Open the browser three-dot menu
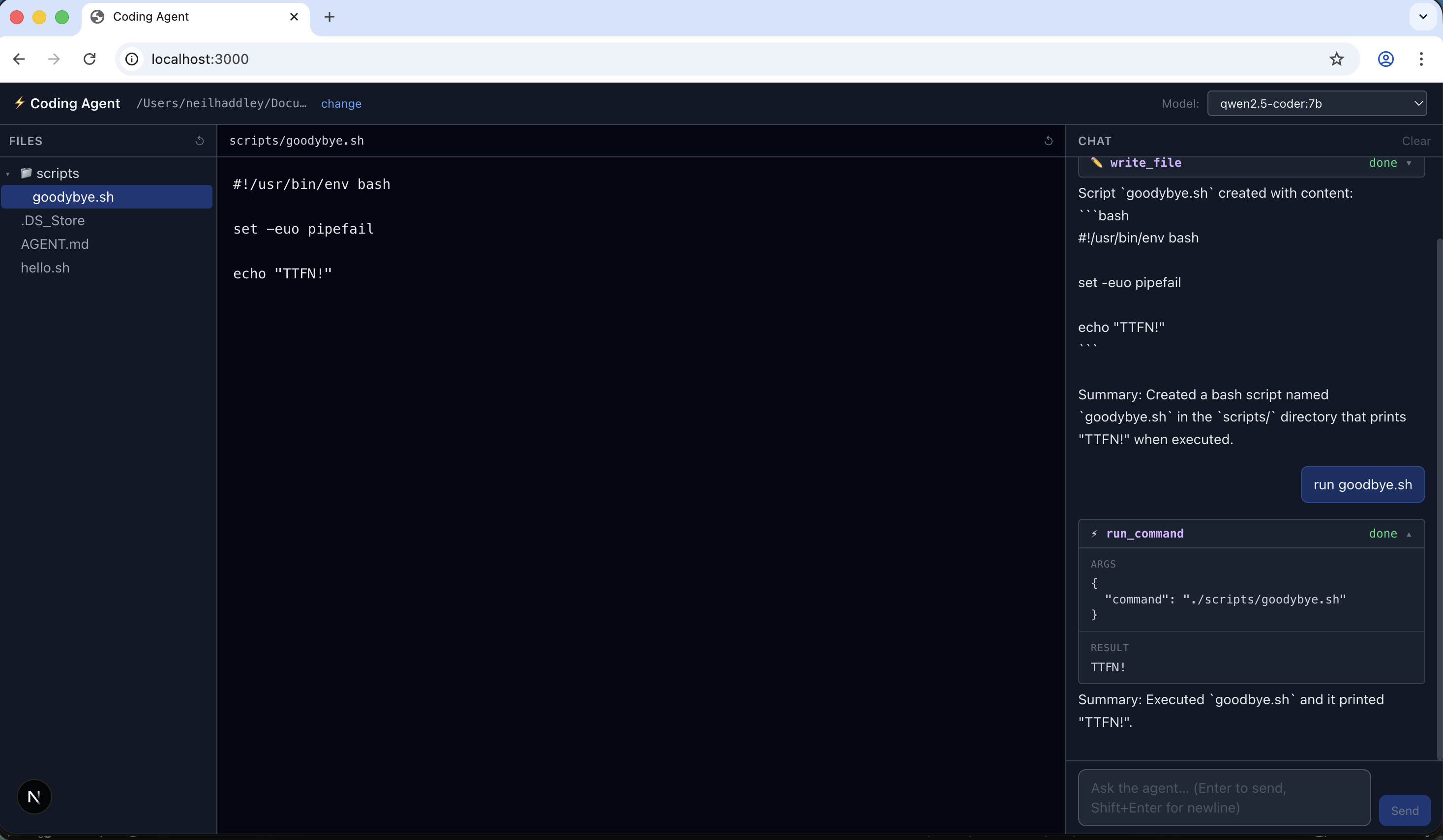1443x840 pixels. coord(1422,59)
